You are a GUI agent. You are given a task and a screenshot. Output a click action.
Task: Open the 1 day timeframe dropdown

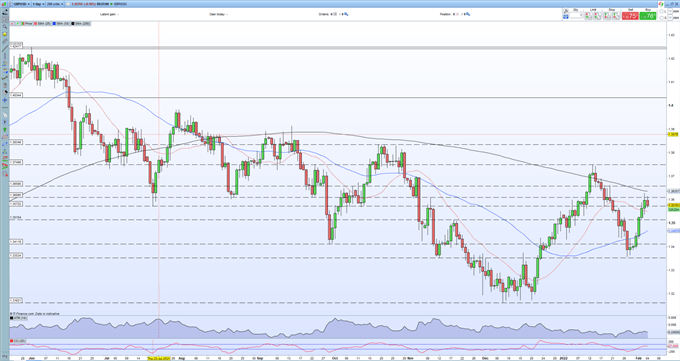tap(38, 4)
